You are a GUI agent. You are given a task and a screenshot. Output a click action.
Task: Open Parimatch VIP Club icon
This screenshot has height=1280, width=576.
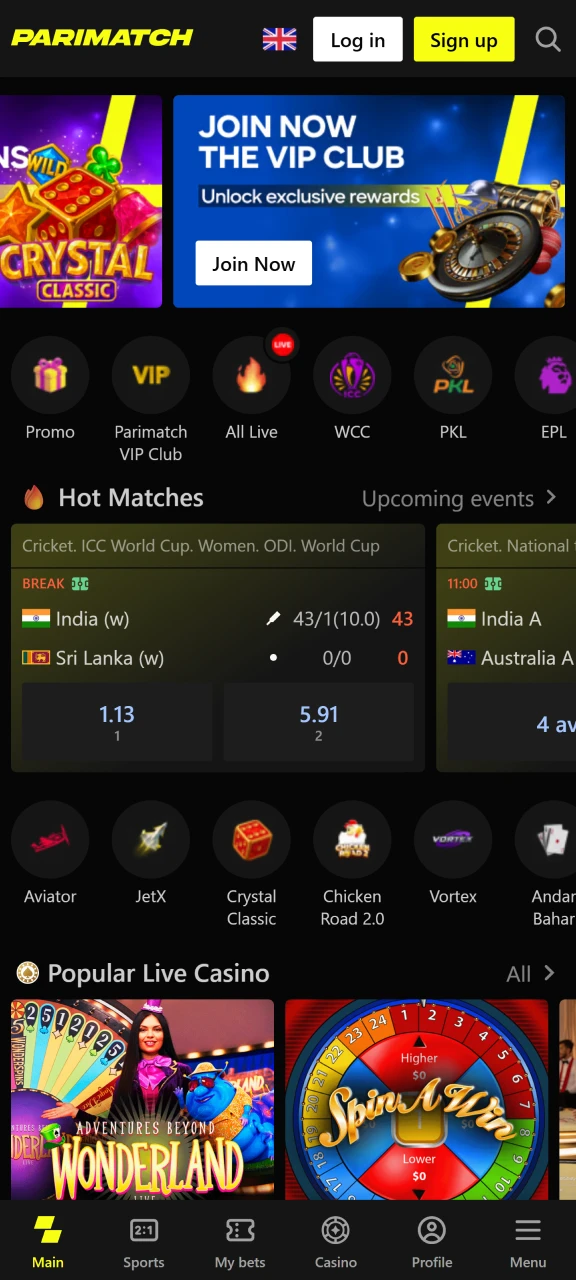coord(151,375)
